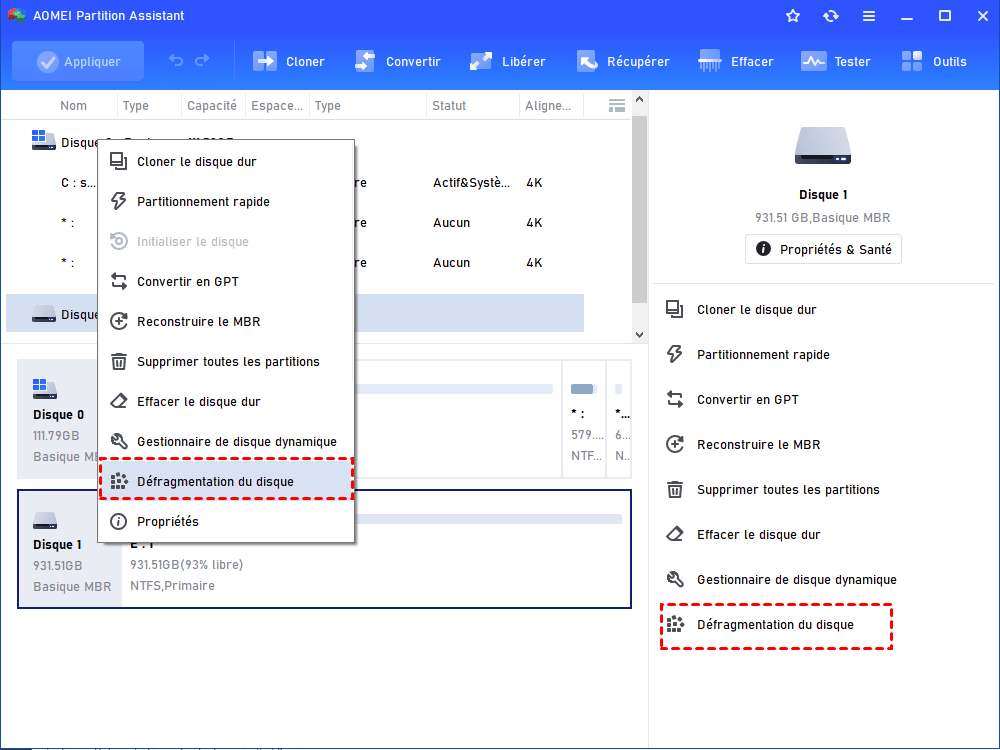The width and height of the screenshot is (1000, 750).
Task: Sort by the Statut column header
Action: tap(449, 106)
